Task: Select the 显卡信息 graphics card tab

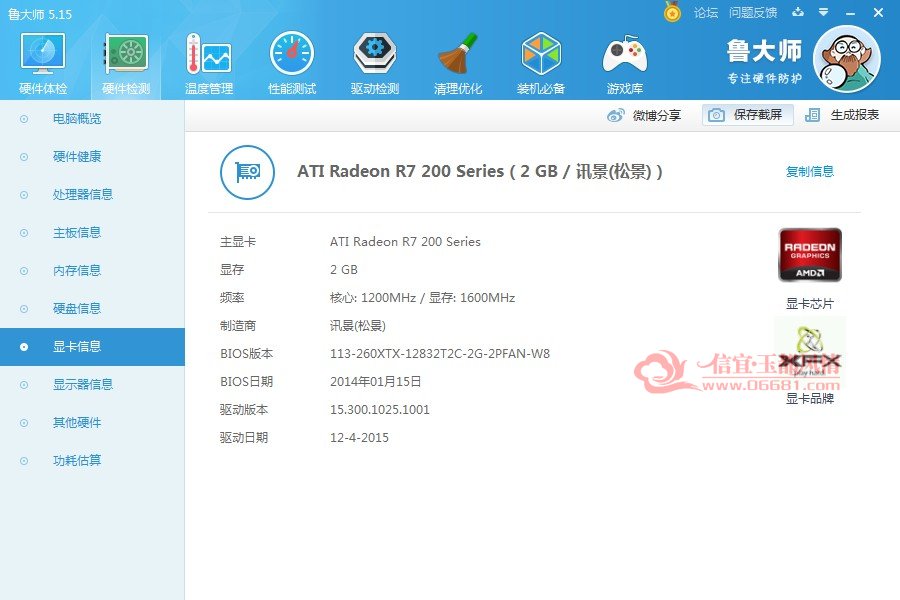Action: tap(92, 347)
